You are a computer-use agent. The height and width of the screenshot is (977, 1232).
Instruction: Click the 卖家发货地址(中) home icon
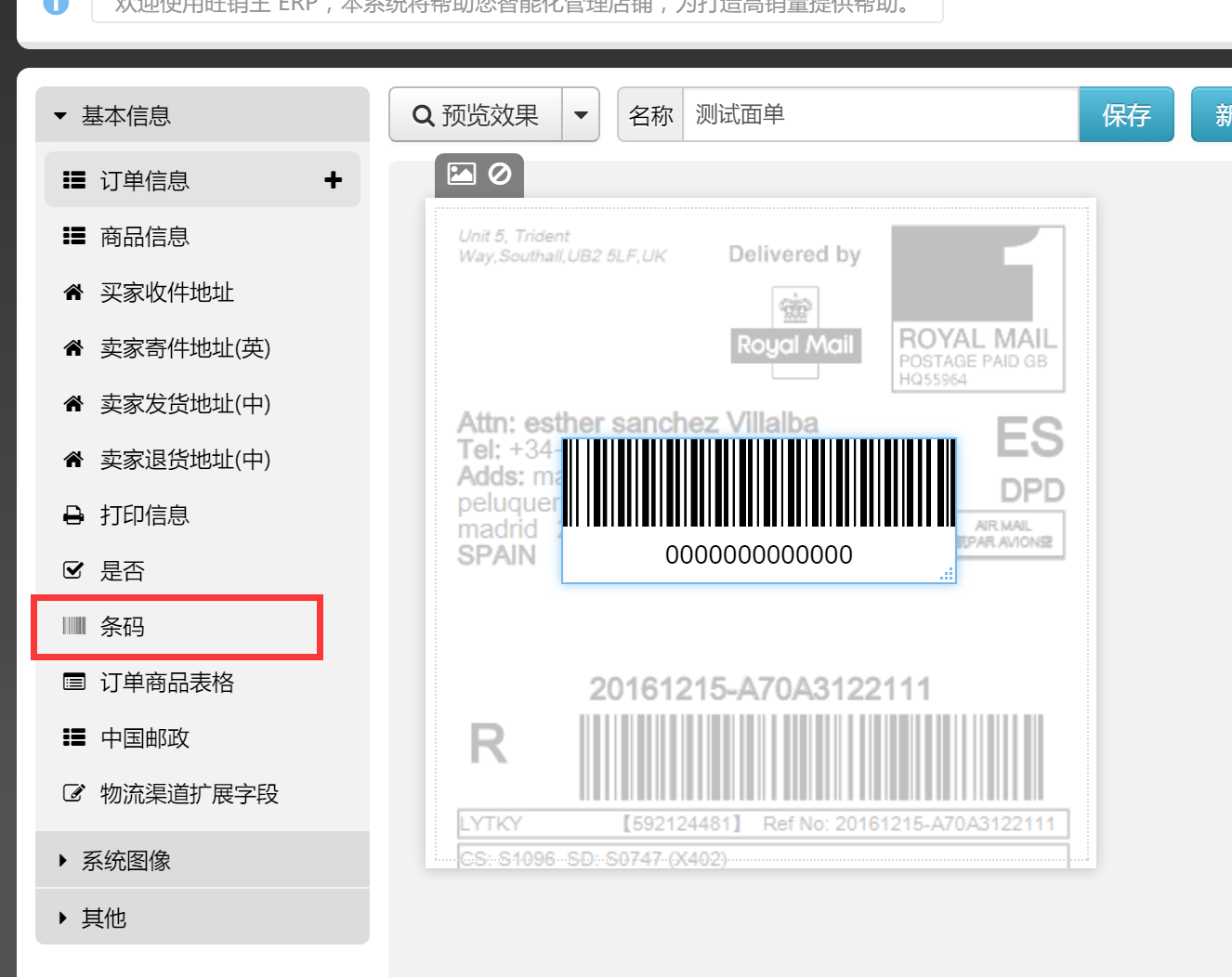click(x=73, y=404)
